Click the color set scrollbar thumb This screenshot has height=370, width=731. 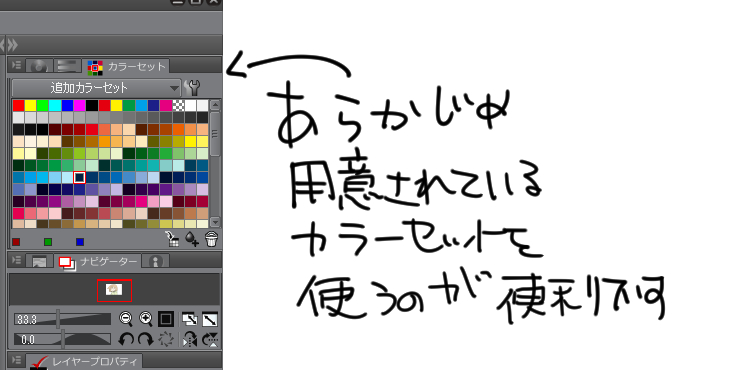(x=215, y=134)
